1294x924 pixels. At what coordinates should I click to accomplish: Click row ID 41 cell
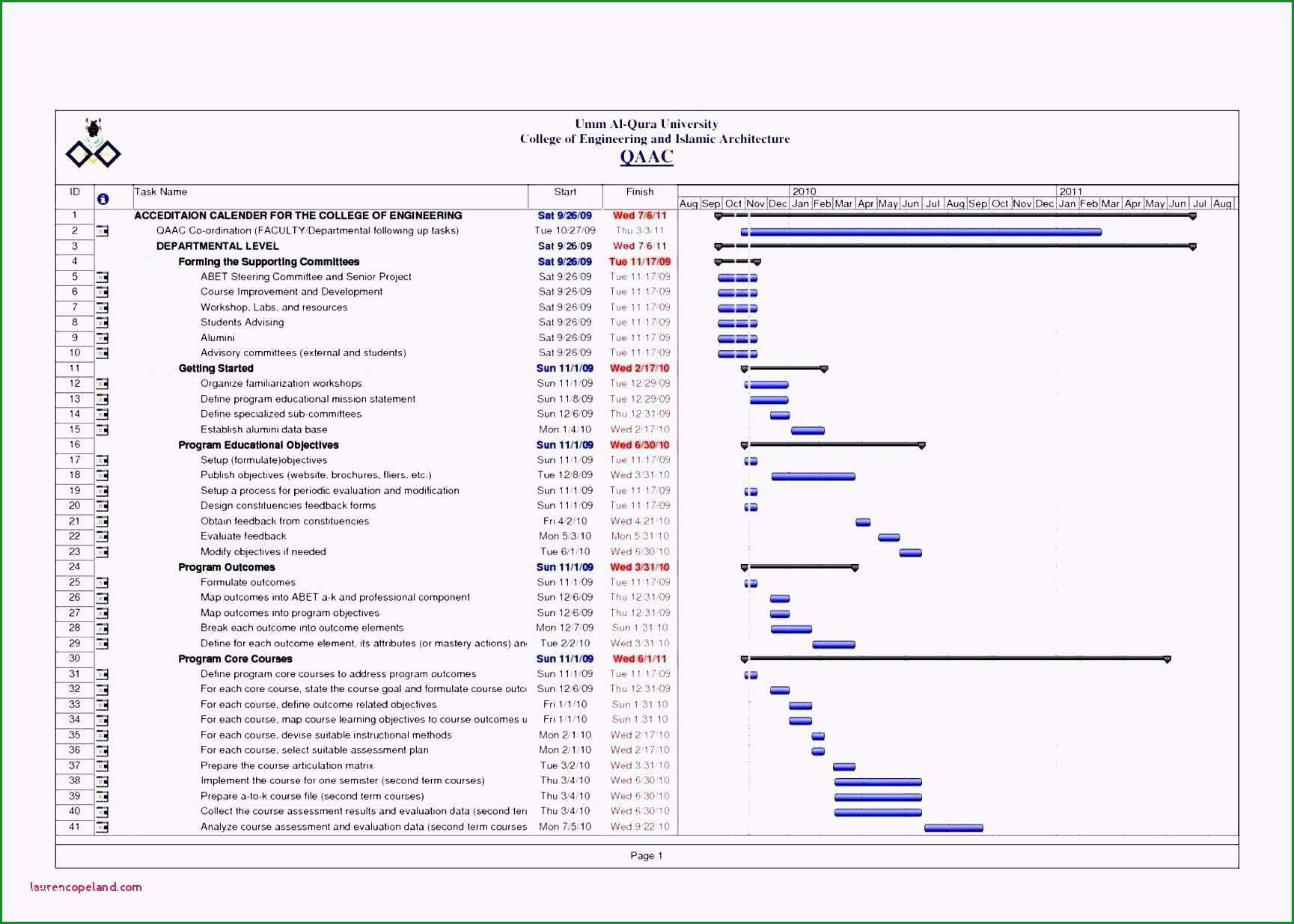(75, 827)
